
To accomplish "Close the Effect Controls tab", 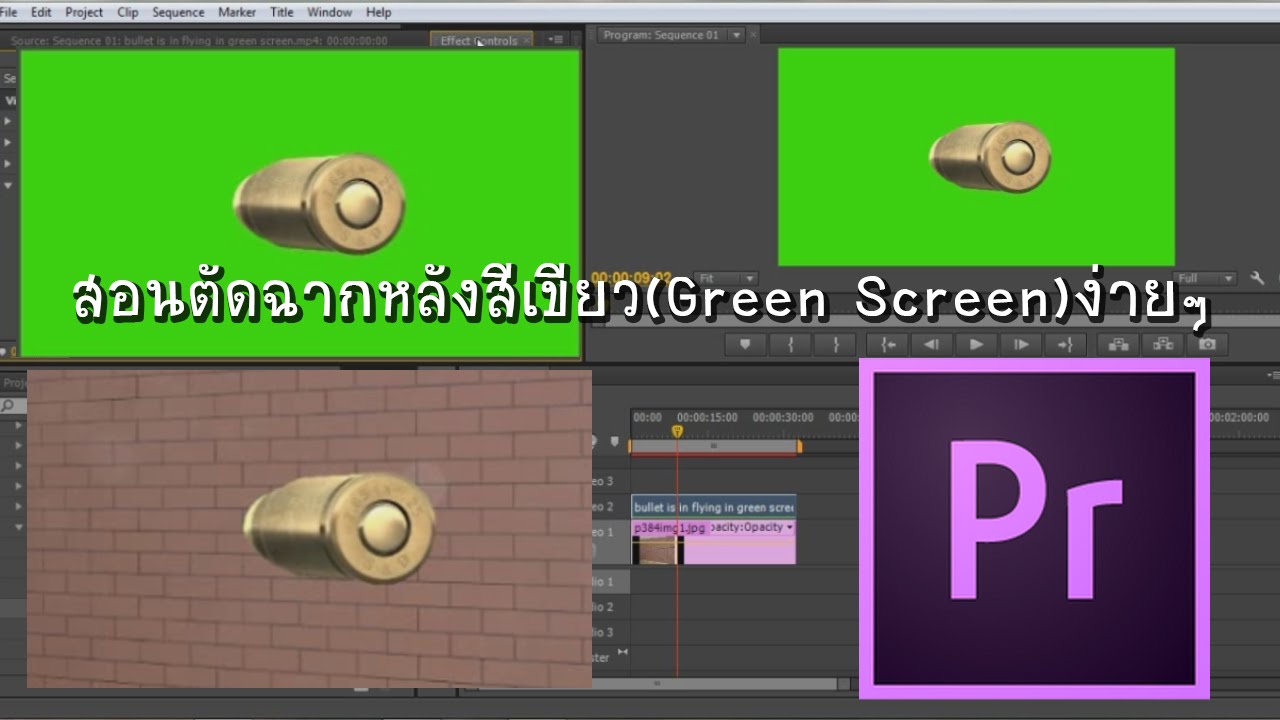I will pyautogui.click(x=527, y=41).
